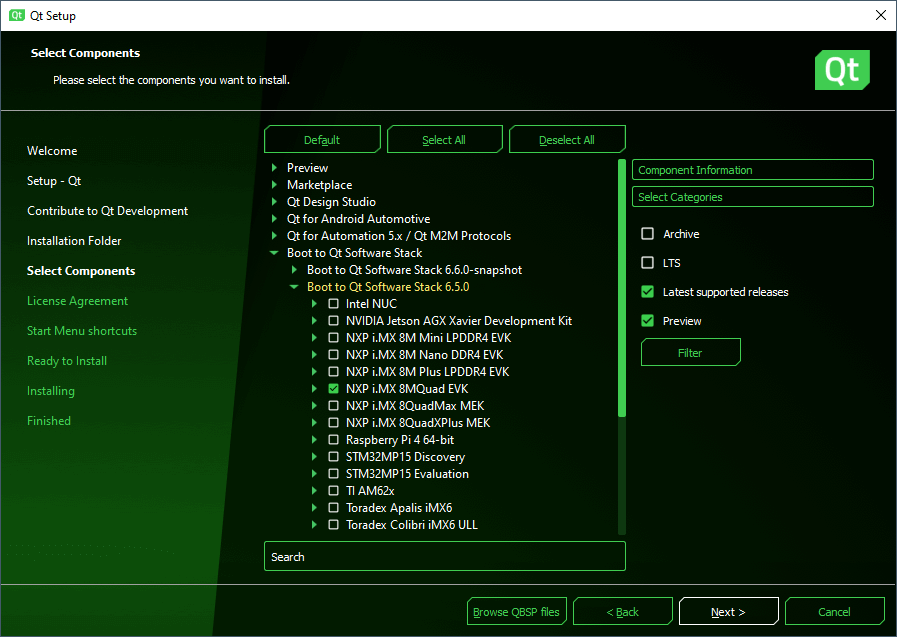Tick the Raspberry Pi 4 64-bit checkbox
This screenshot has height=637, width=897.
333,440
